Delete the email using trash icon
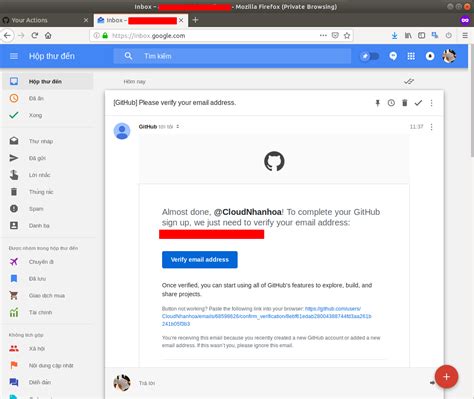 coord(405,103)
